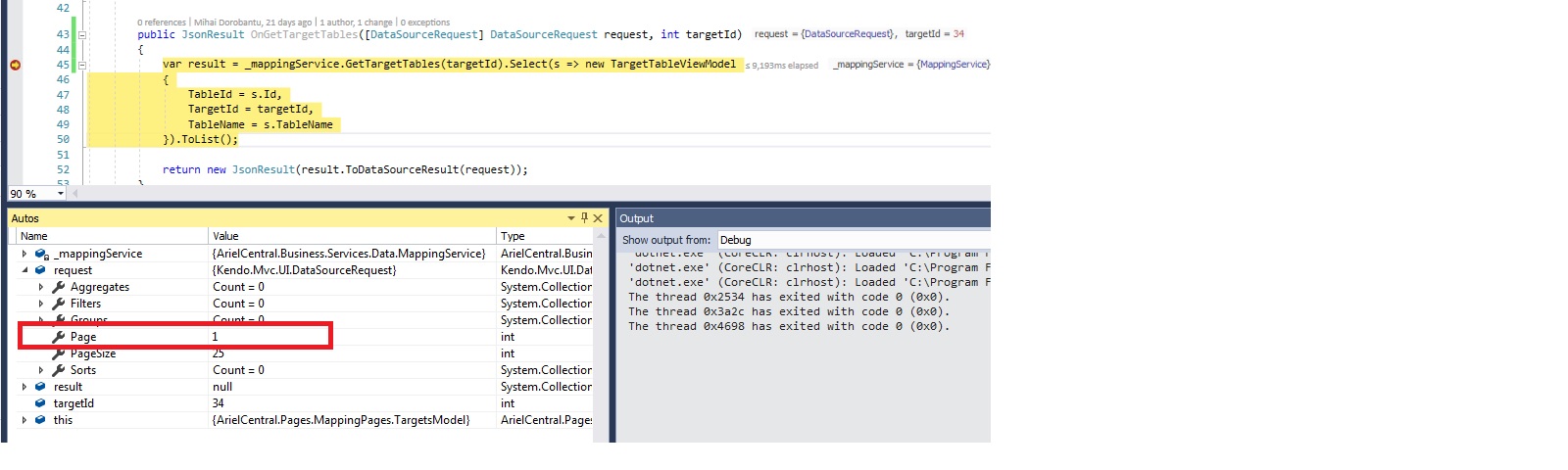Click thread 0x2534 exited output line
The height and width of the screenshot is (470, 1568).
(x=789, y=297)
